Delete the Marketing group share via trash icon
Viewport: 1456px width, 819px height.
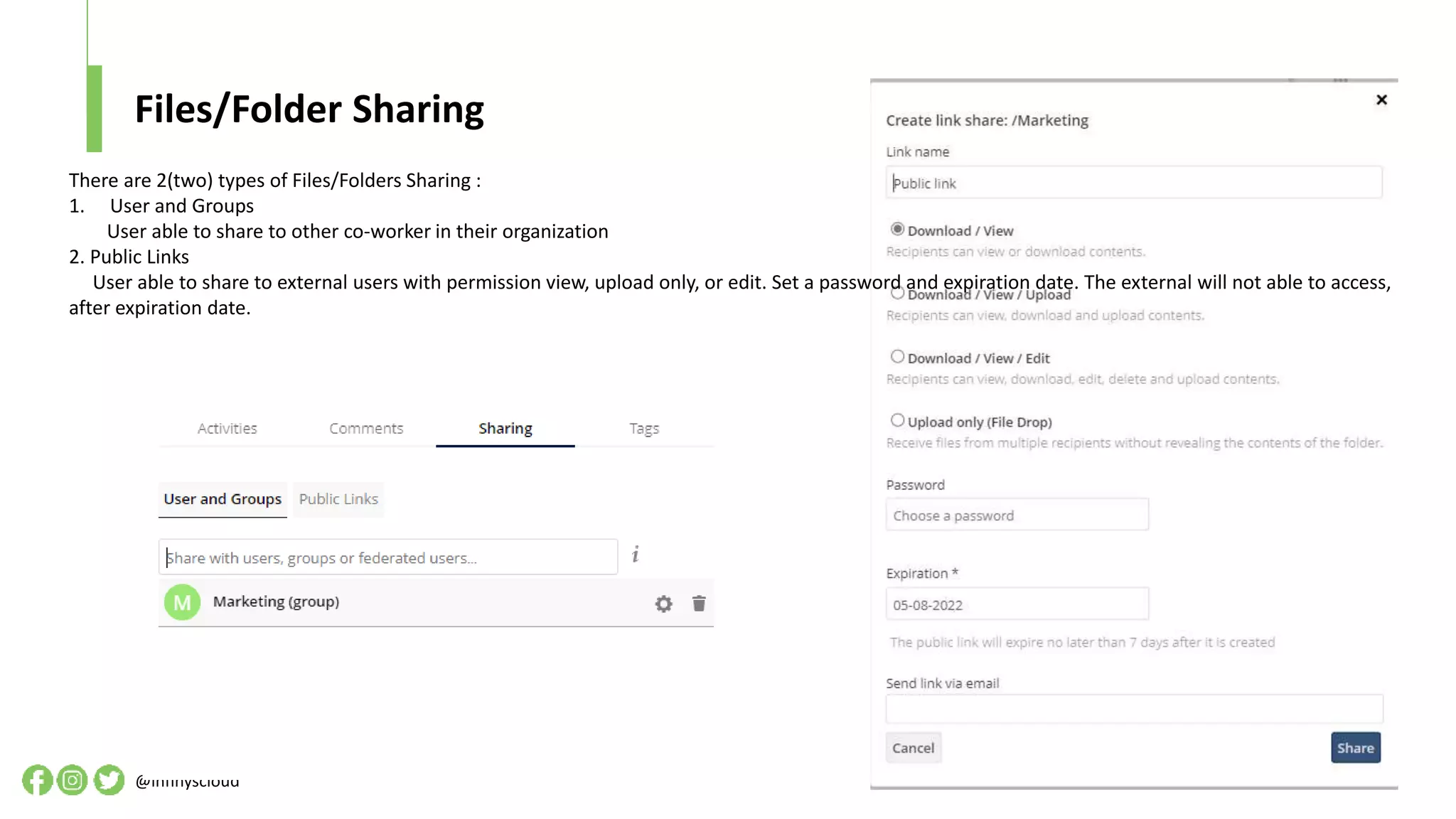(699, 604)
